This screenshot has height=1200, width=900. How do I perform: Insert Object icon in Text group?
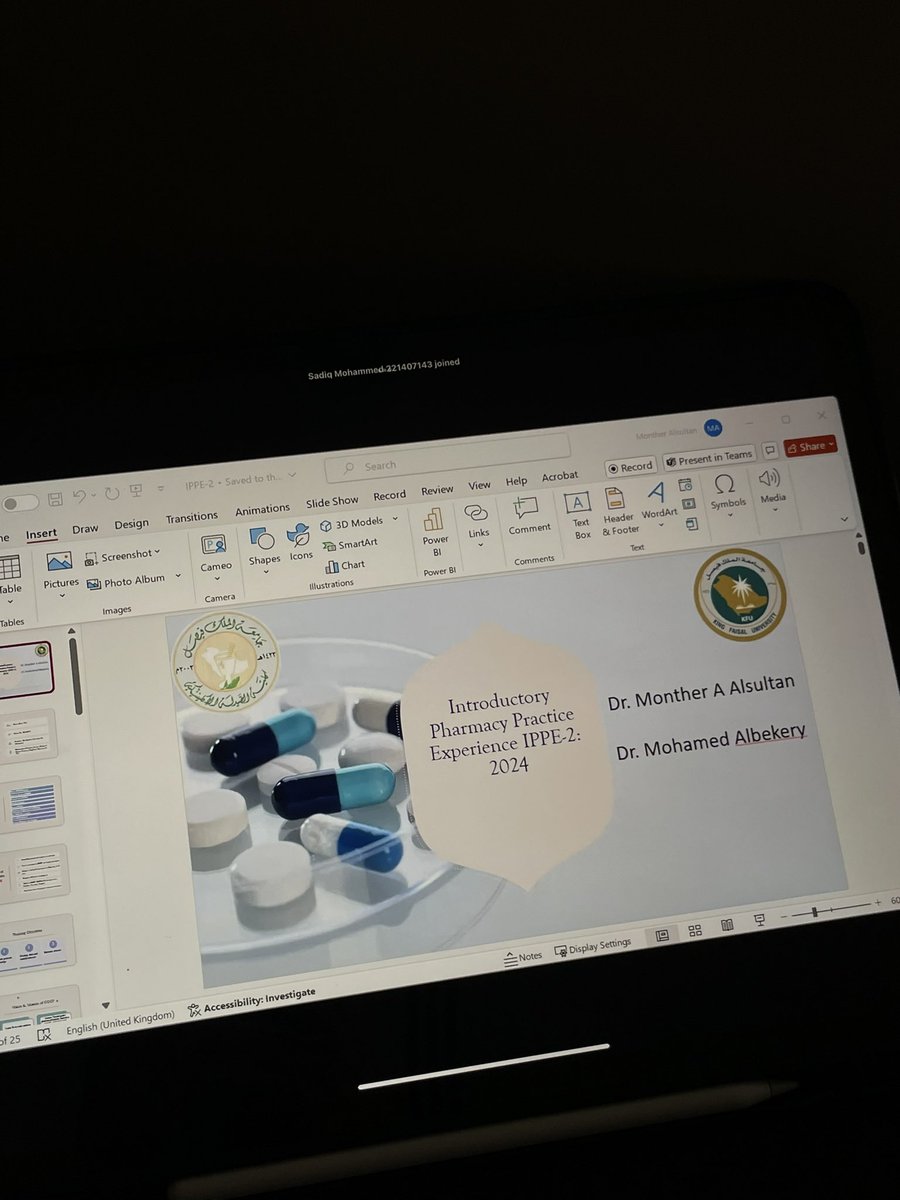[x=690, y=522]
